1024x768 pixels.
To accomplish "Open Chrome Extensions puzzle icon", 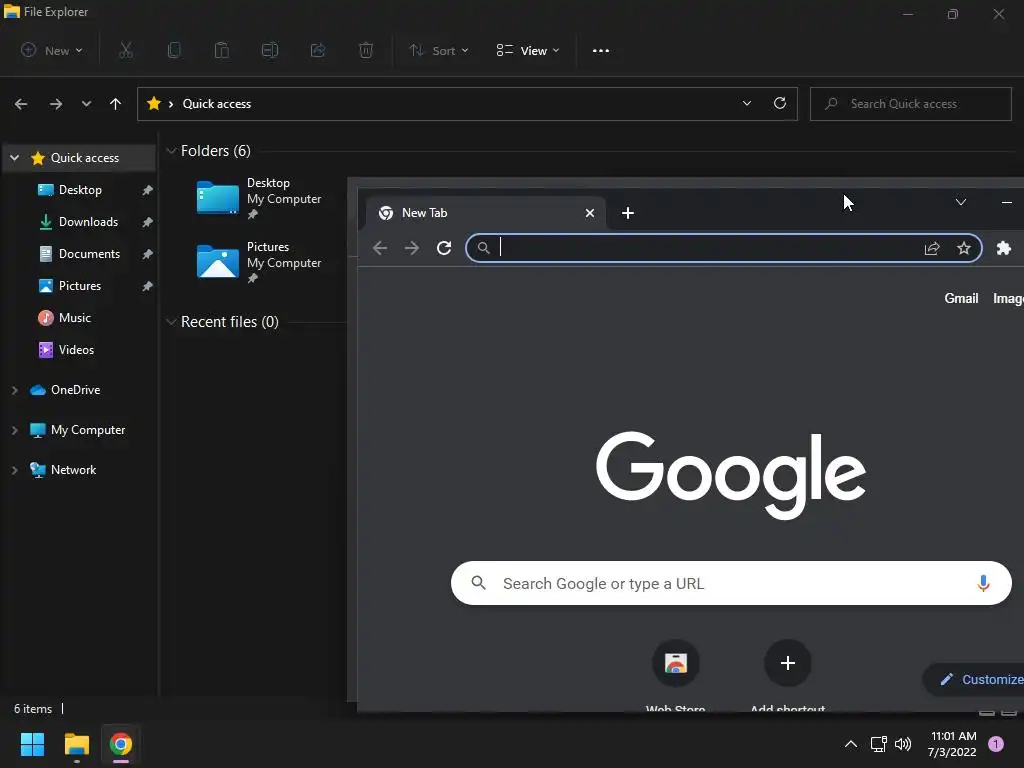I will [x=1004, y=248].
